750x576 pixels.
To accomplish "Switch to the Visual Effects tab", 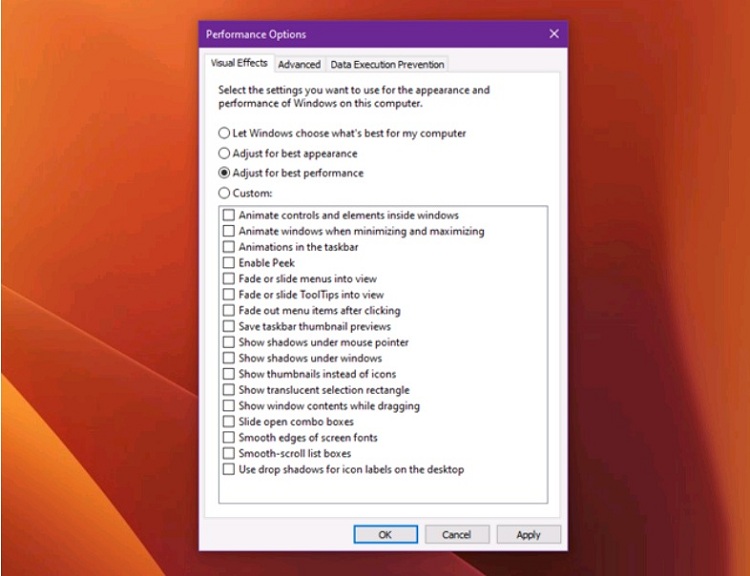I will click(239, 63).
